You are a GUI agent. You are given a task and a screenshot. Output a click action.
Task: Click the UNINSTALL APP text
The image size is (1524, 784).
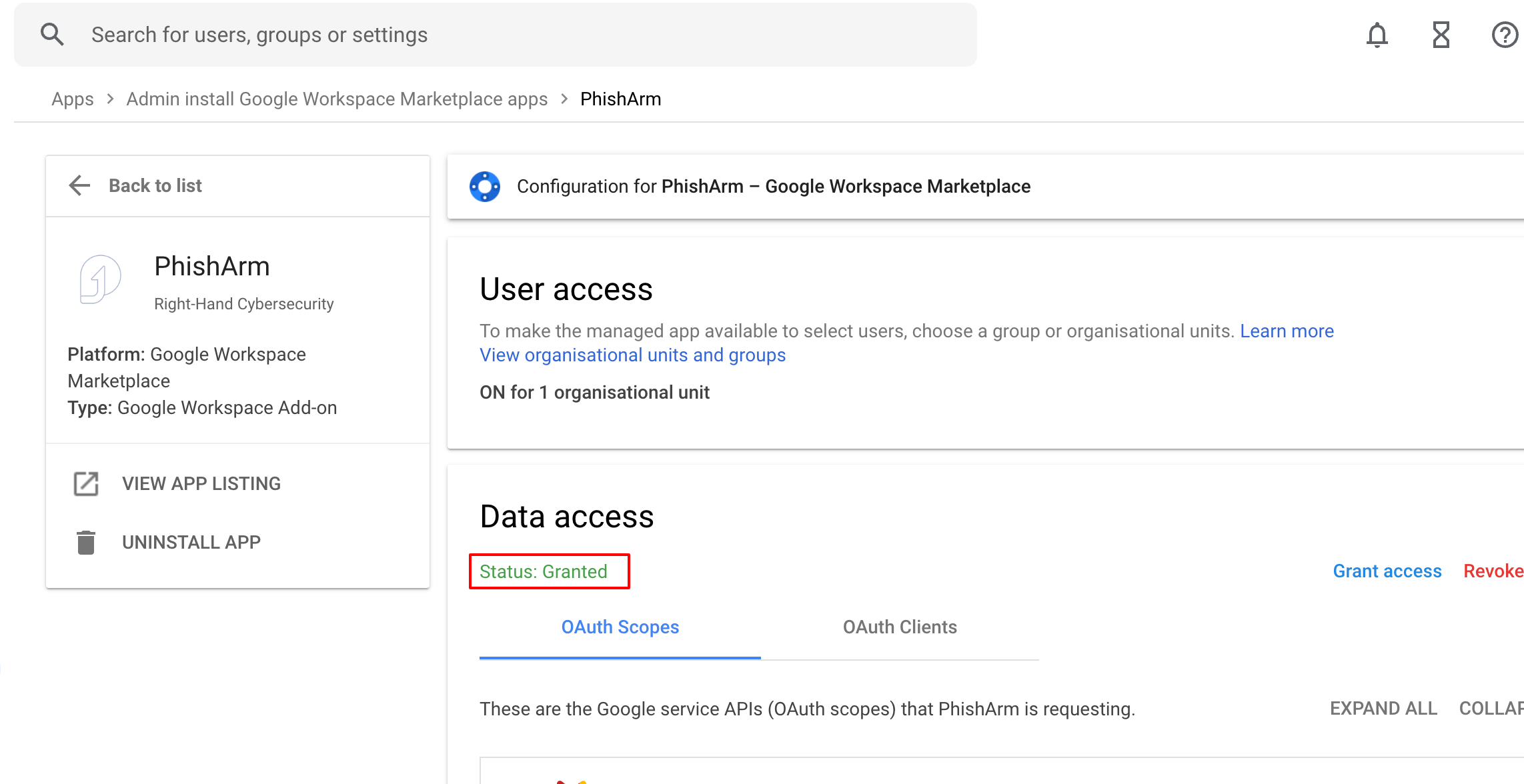191,543
